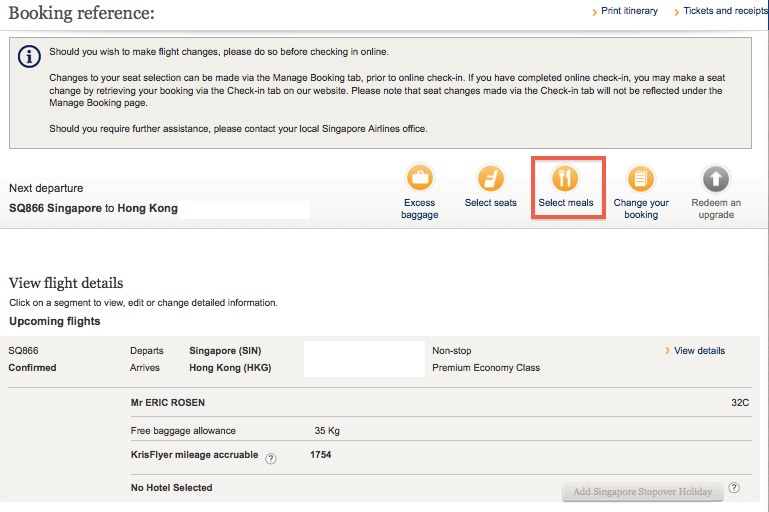Click the grey Redeem an upgrade arrow icon
Screen dimensions: 769x512
point(716,179)
